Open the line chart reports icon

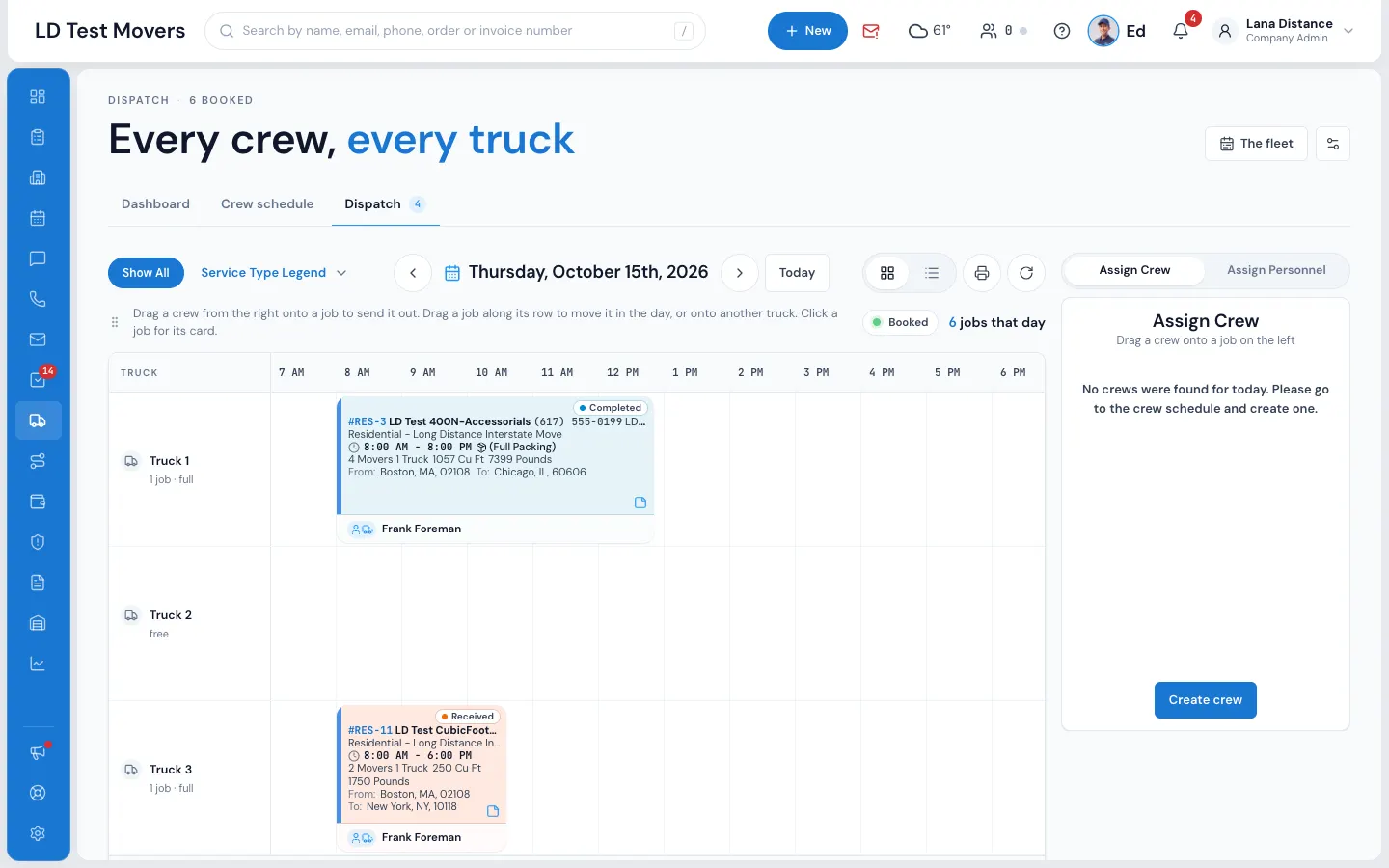(x=38, y=664)
